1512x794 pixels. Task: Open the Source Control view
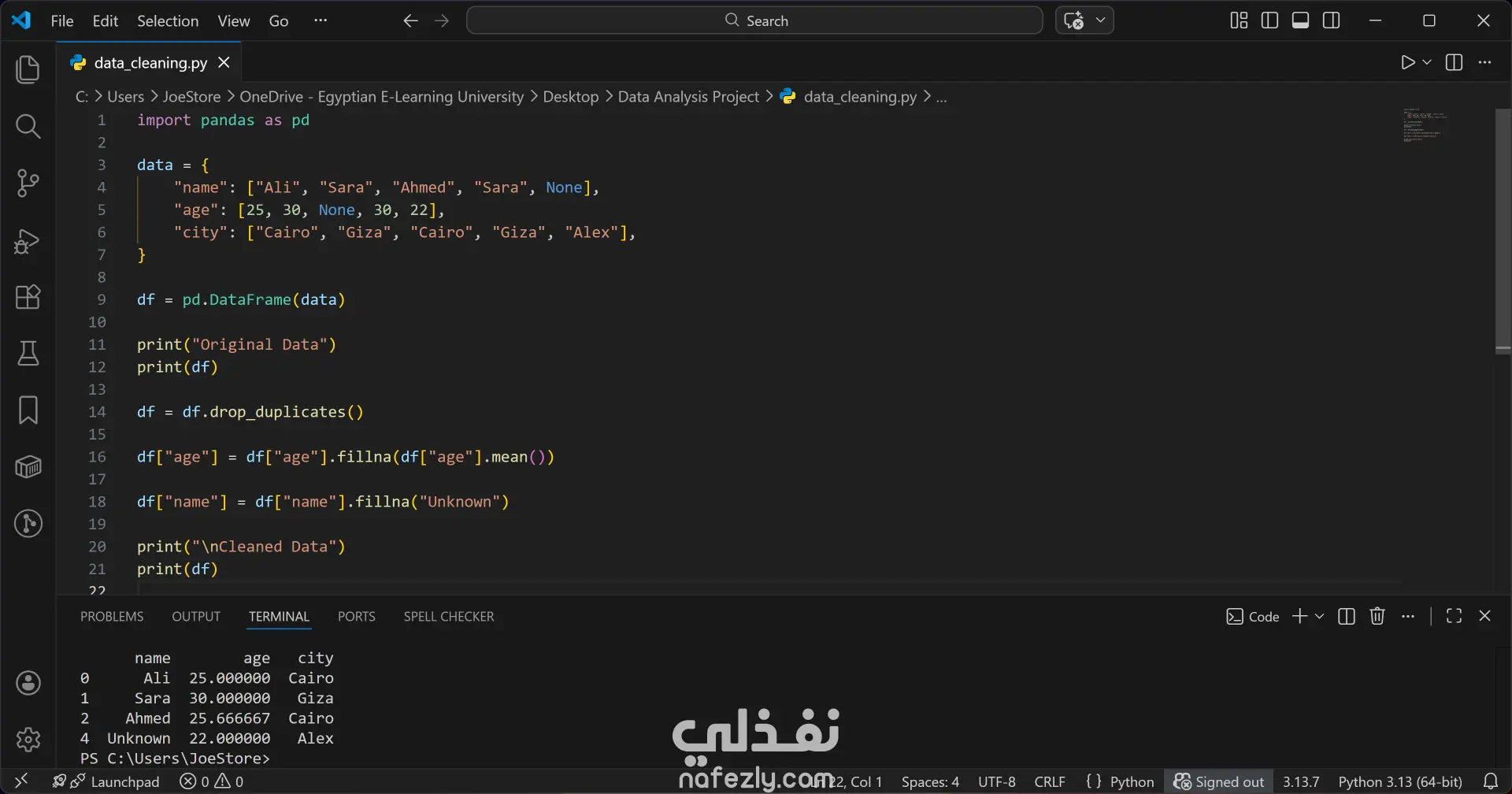(28, 183)
